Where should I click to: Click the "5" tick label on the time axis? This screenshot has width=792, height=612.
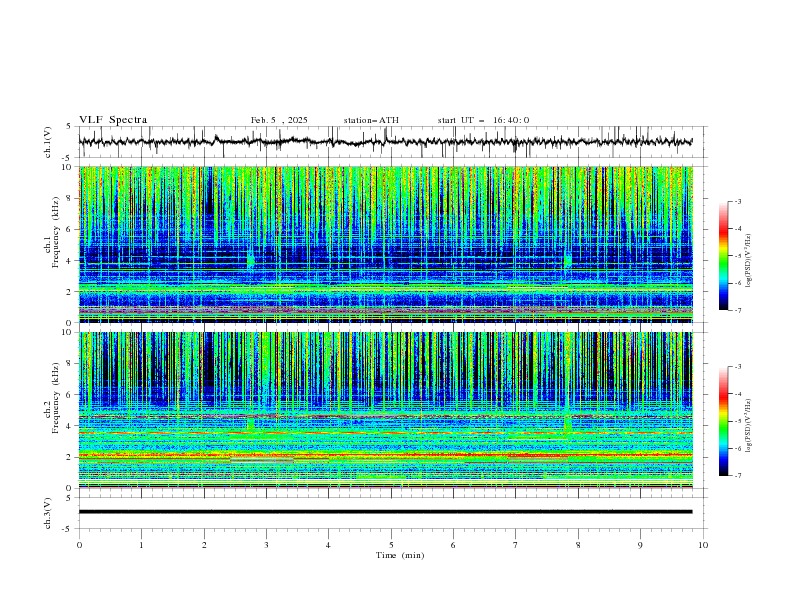click(391, 545)
